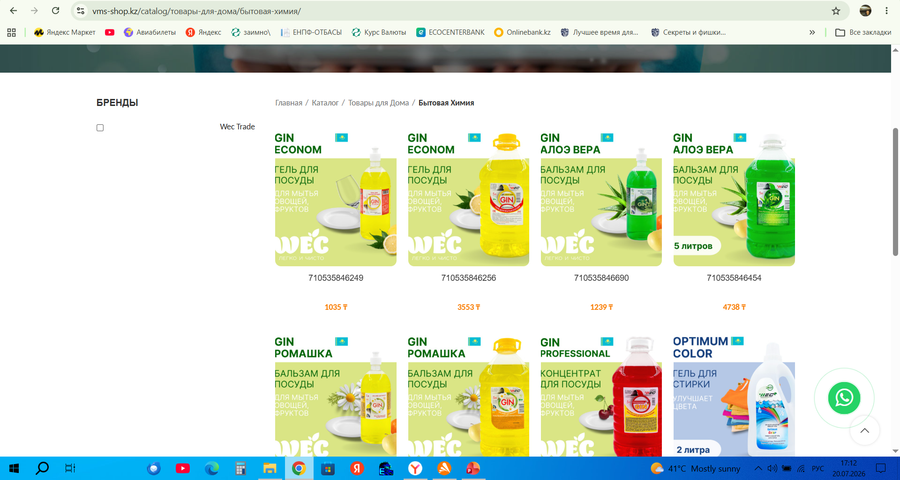Go to Главная in breadcrumb
Image resolution: width=900 pixels, height=480 pixels.
coord(289,103)
